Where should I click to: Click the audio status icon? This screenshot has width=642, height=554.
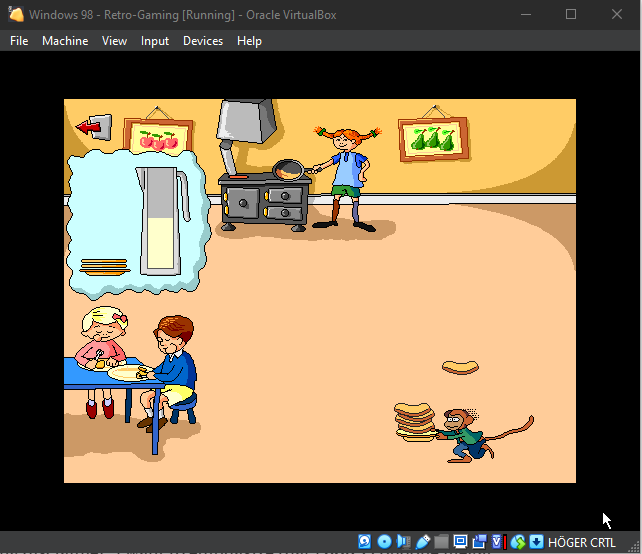click(403, 542)
